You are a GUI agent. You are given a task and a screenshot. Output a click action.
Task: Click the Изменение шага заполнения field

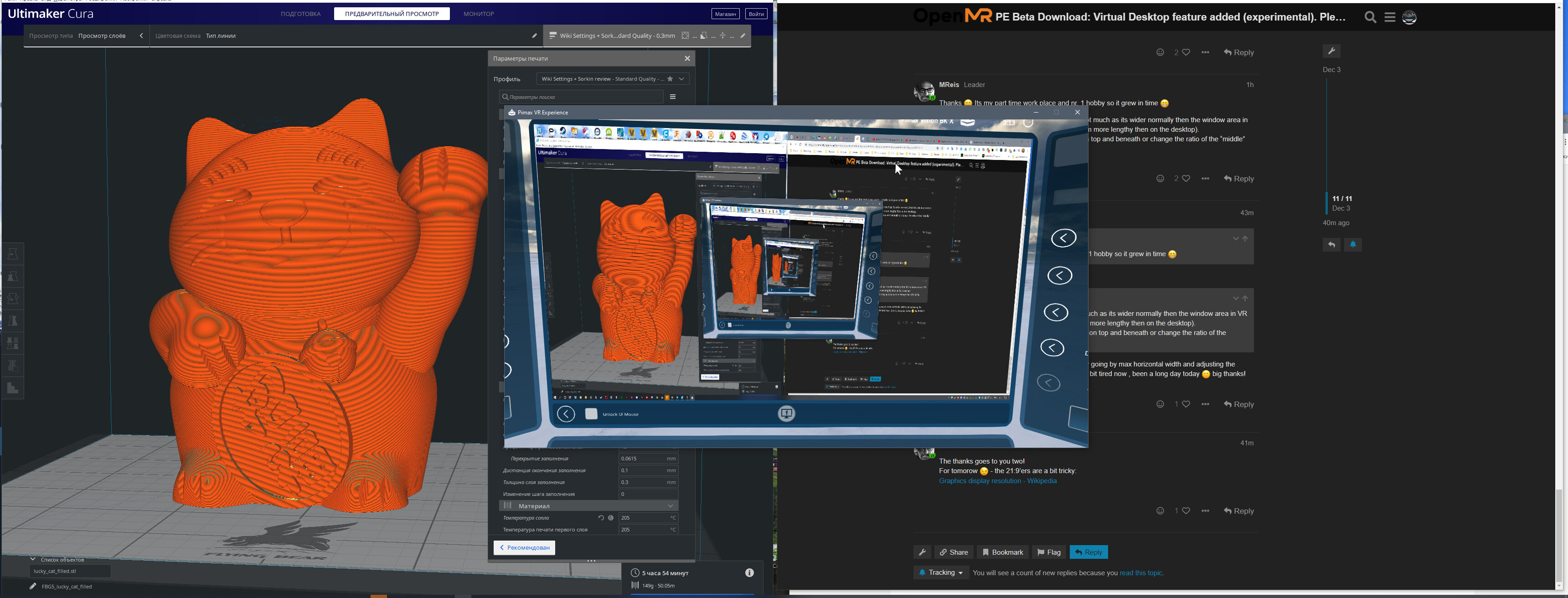[648, 494]
